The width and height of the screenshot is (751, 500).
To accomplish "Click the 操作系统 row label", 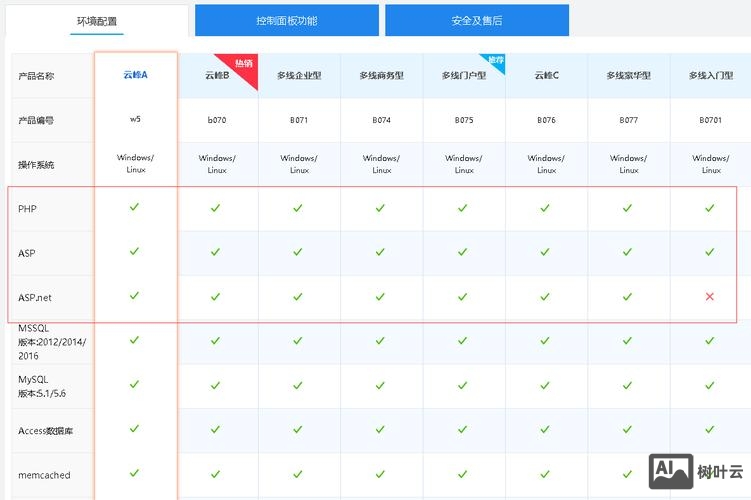I will click(36, 165).
